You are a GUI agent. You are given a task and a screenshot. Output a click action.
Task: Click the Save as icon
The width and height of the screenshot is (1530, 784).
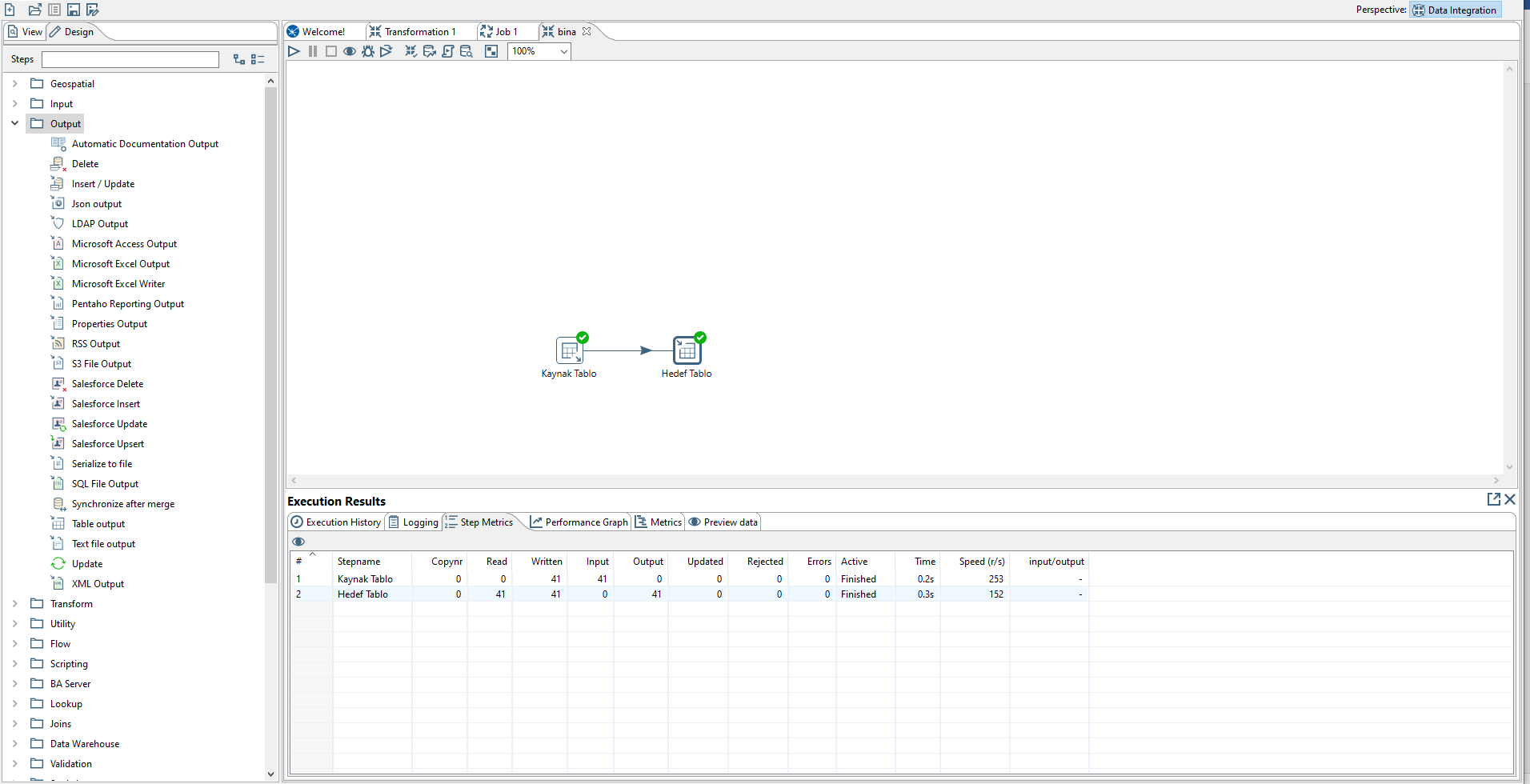(93, 10)
